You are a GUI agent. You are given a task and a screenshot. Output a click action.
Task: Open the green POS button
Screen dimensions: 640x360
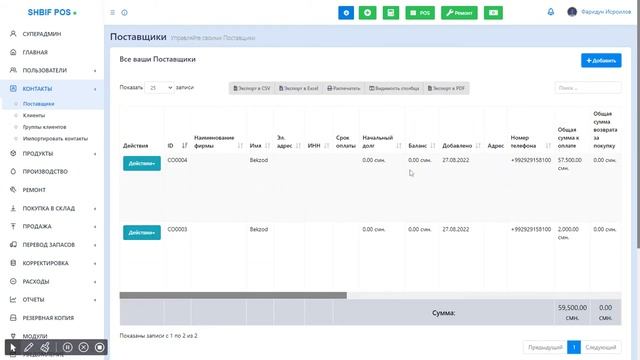click(420, 13)
